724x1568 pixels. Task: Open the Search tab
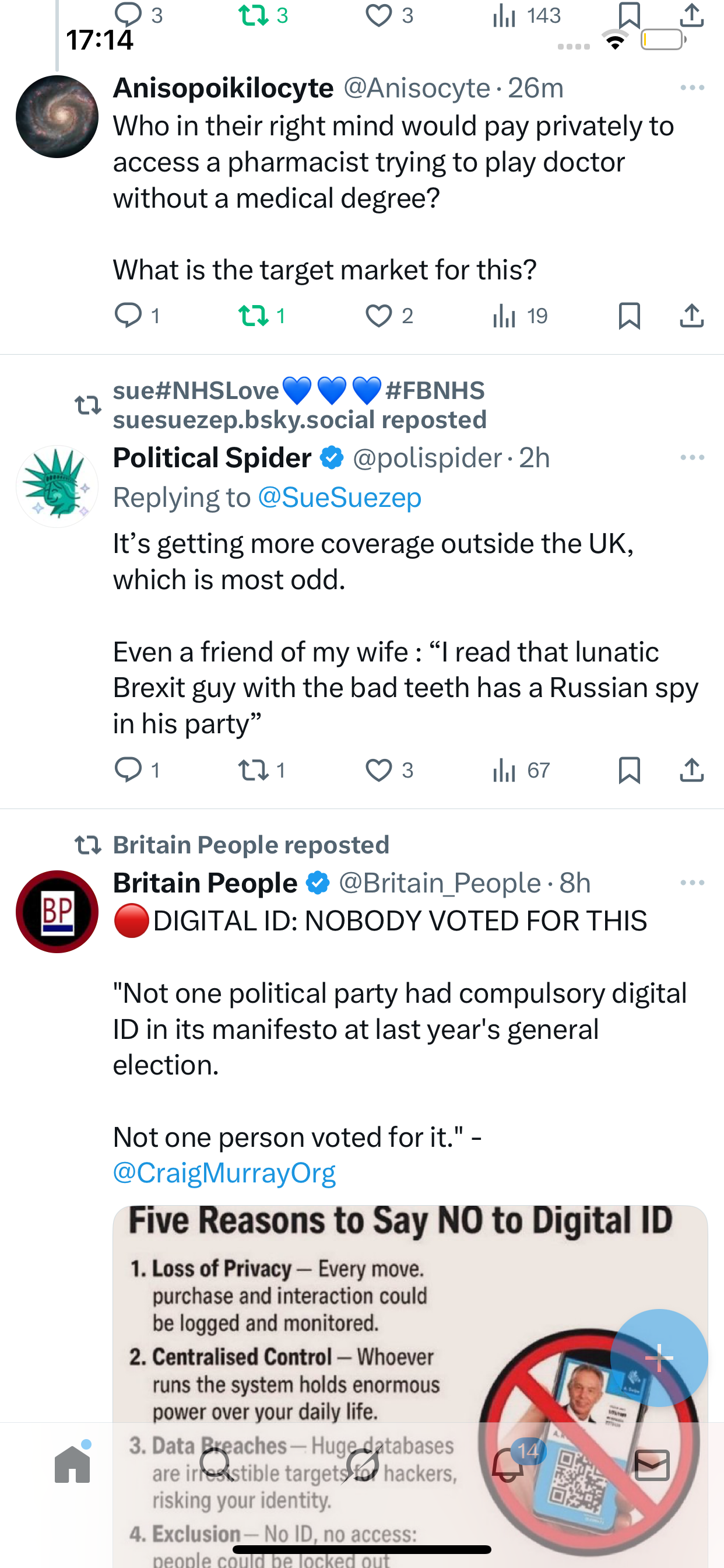pyautogui.click(x=217, y=1465)
